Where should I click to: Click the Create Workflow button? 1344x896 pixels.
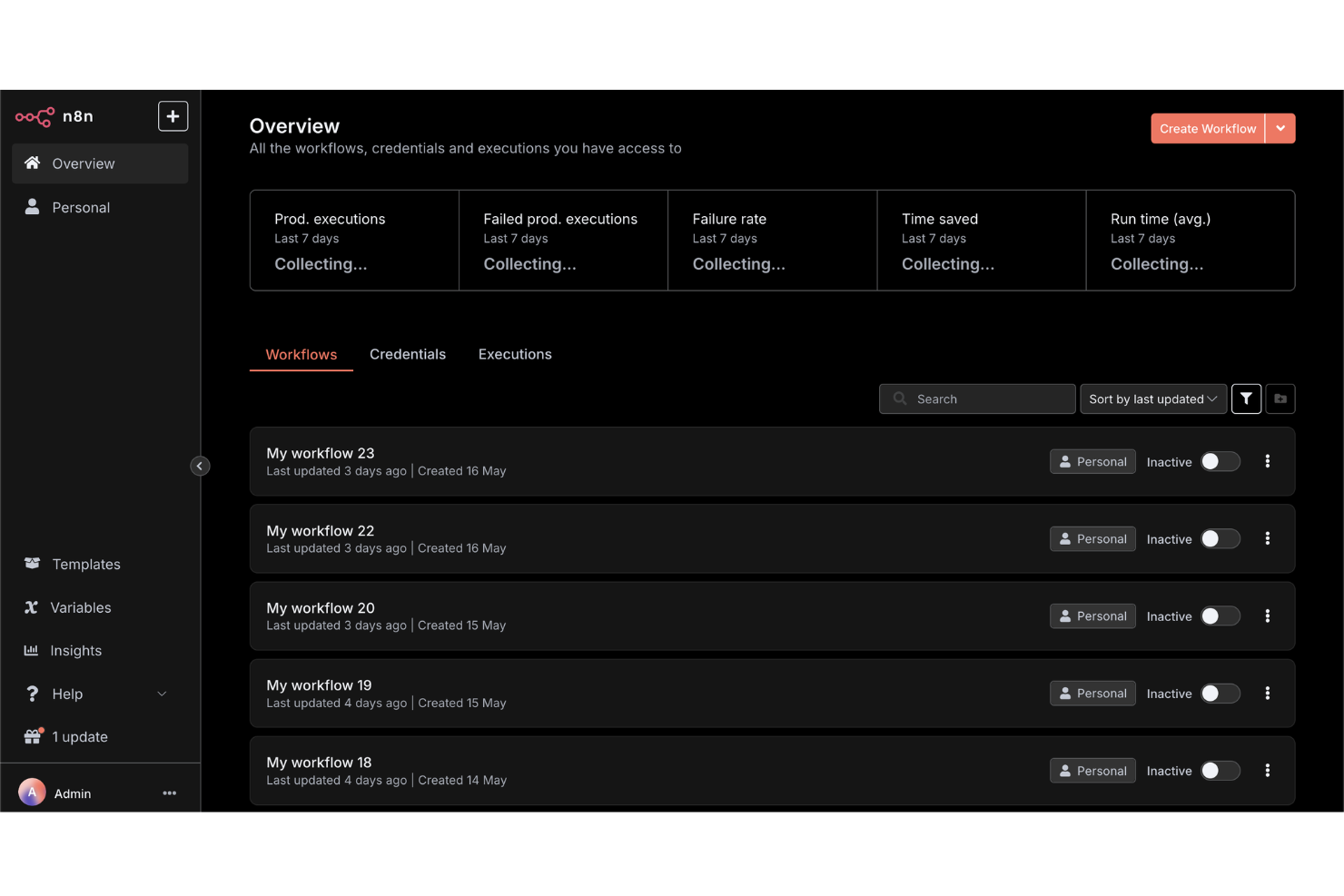pos(1208,128)
